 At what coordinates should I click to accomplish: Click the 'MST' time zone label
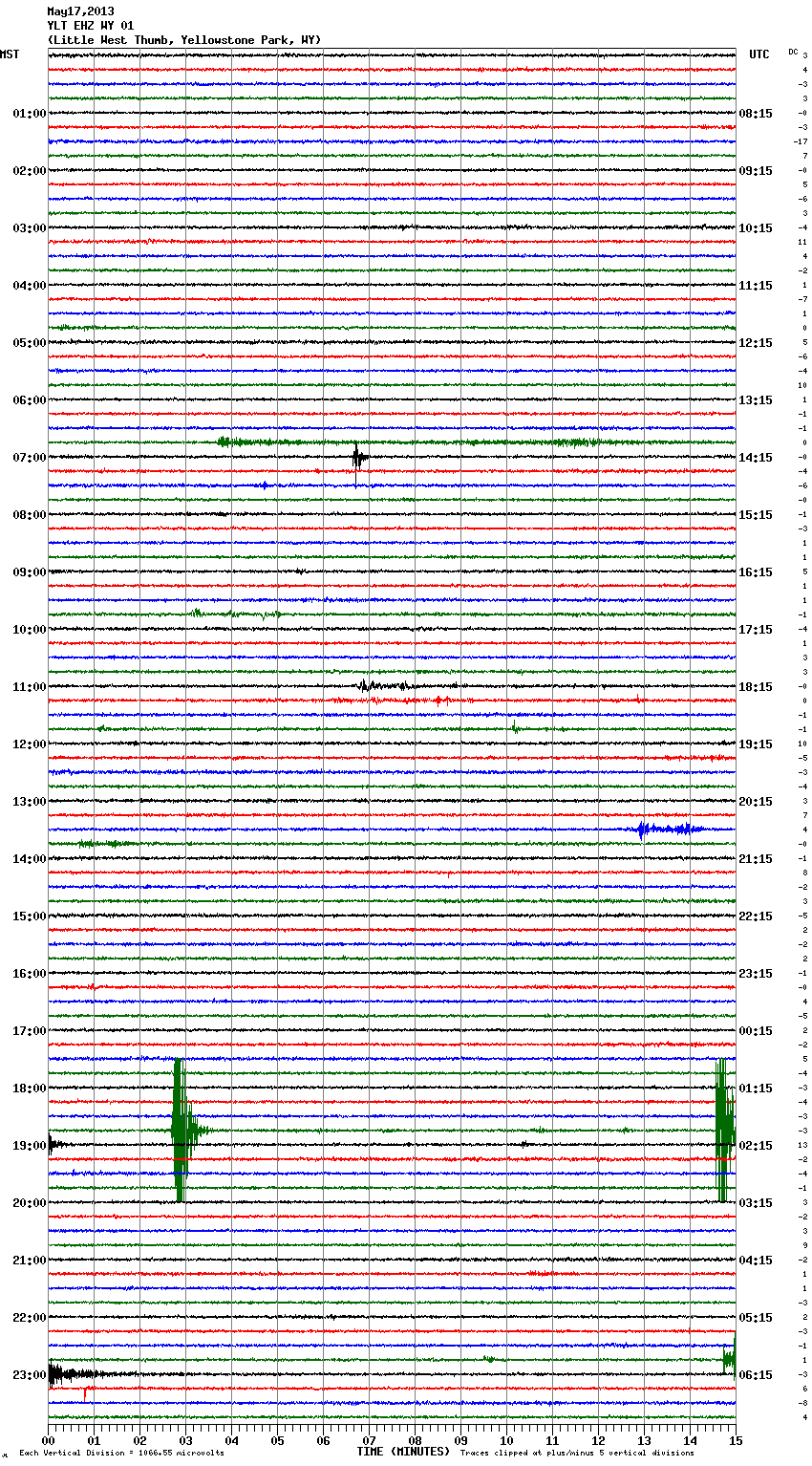[10, 54]
